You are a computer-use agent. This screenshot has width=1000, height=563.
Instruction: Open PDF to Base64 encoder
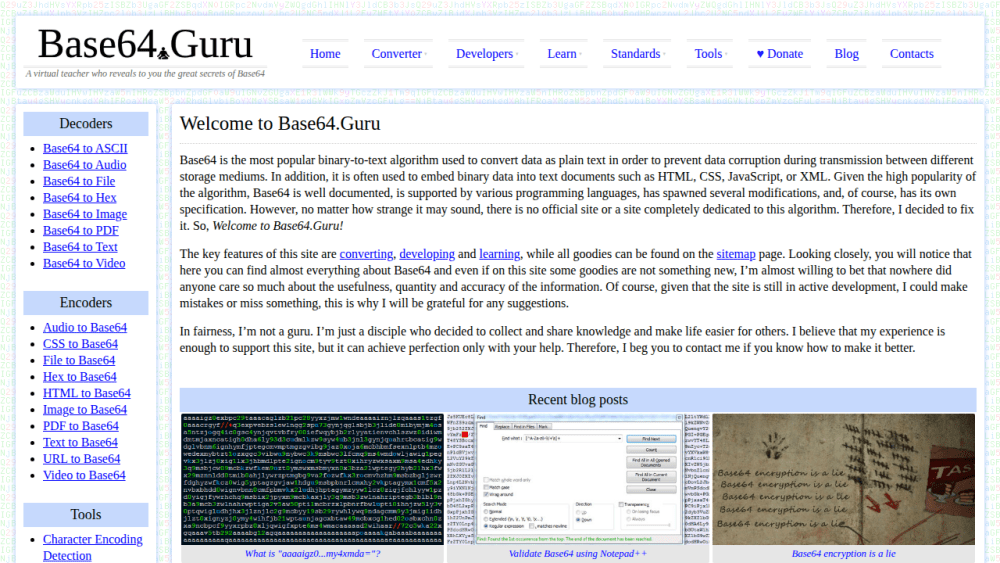pyautogui.click(x=81, y=427)
